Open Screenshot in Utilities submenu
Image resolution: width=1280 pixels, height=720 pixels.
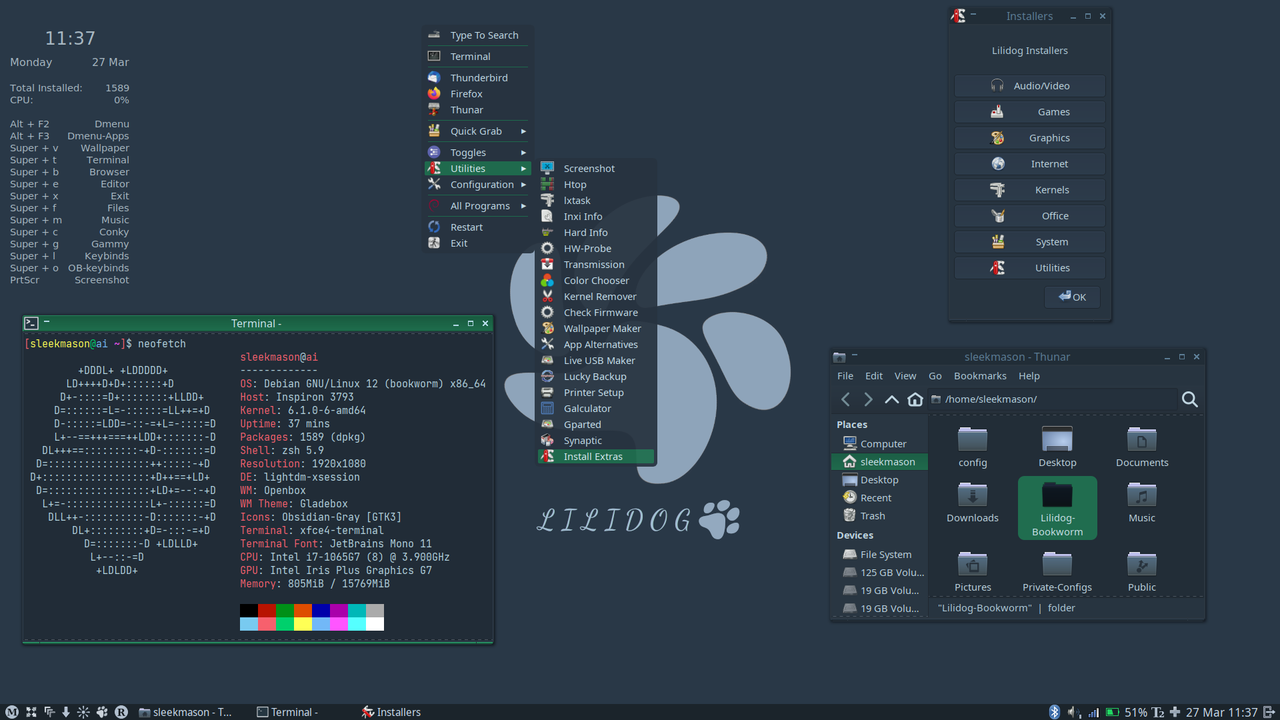click(x=596, y=168)
